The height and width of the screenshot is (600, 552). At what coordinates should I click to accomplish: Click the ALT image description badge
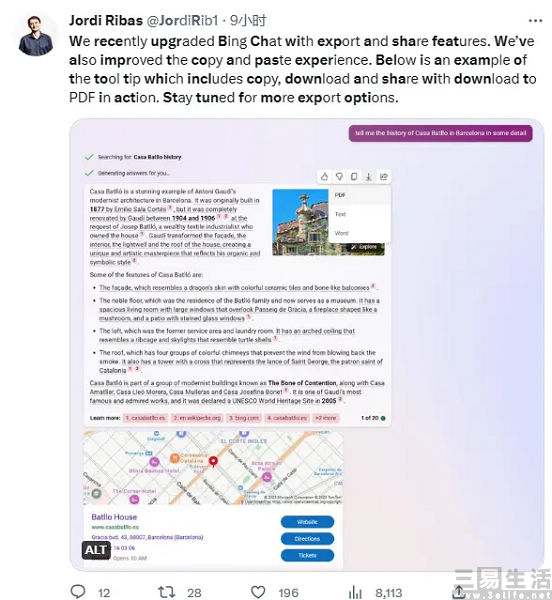click(96, 550)
